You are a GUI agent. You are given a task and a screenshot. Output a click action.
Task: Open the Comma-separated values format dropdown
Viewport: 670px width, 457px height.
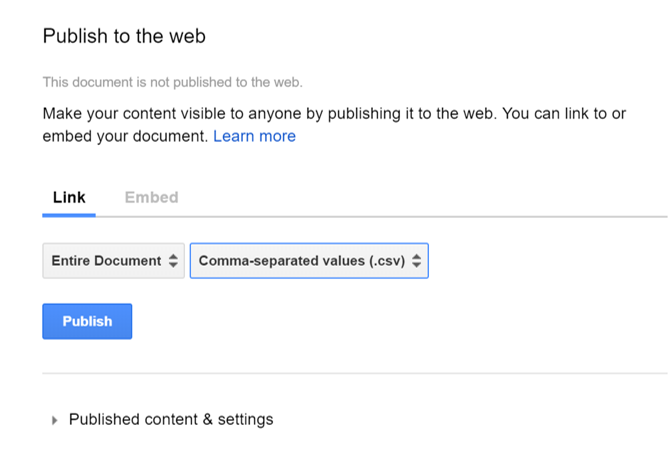309,261
